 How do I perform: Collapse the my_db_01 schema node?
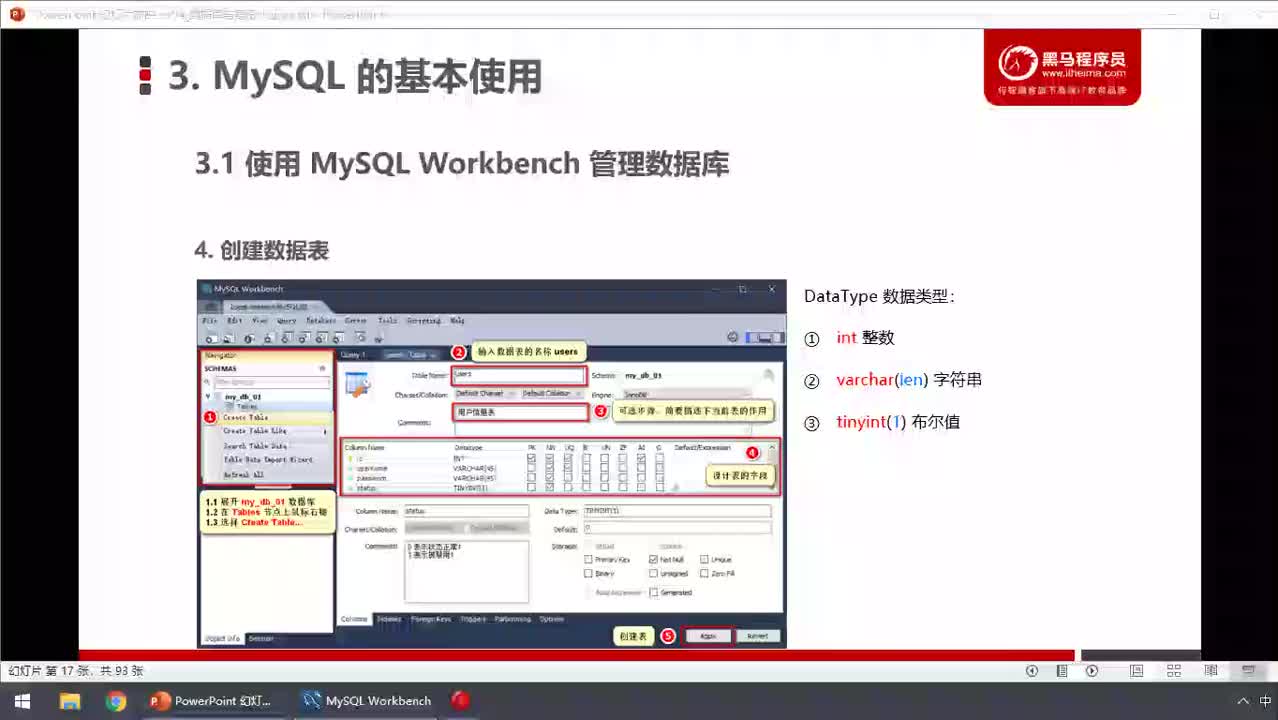click(x=209, y=397)
